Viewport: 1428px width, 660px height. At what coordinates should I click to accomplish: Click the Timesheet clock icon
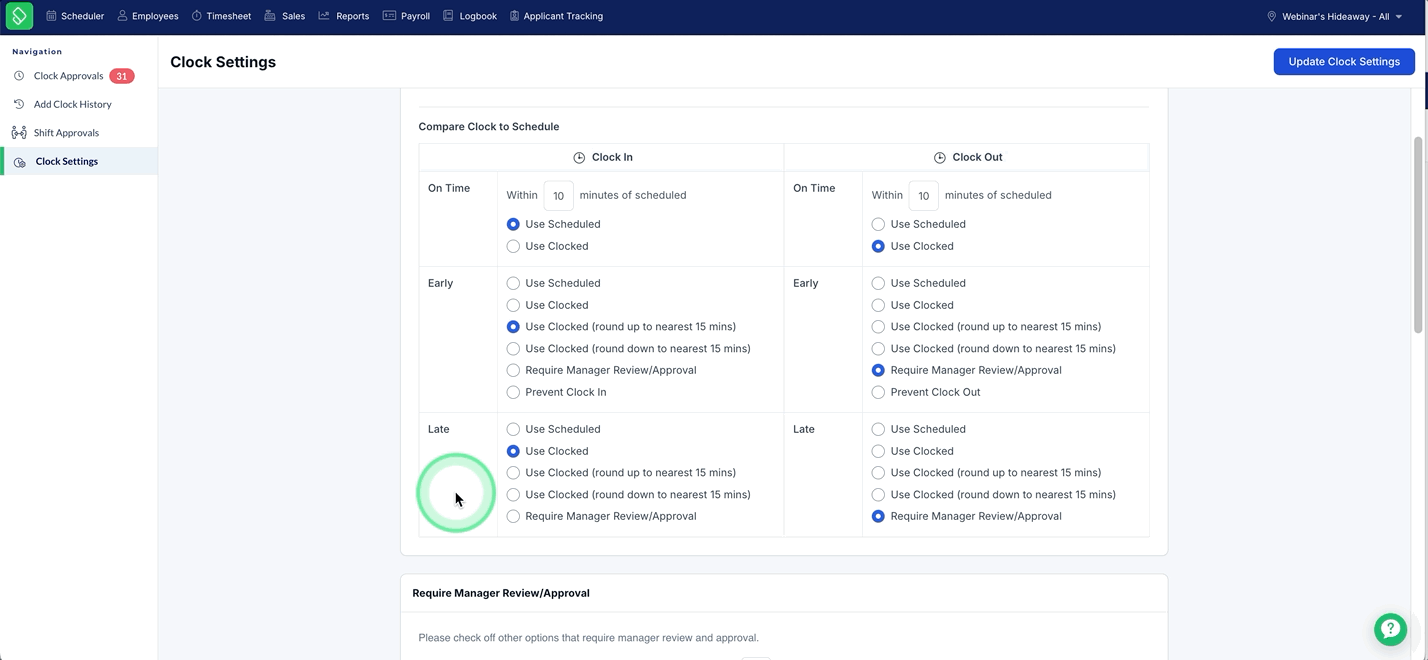point(197,16)
